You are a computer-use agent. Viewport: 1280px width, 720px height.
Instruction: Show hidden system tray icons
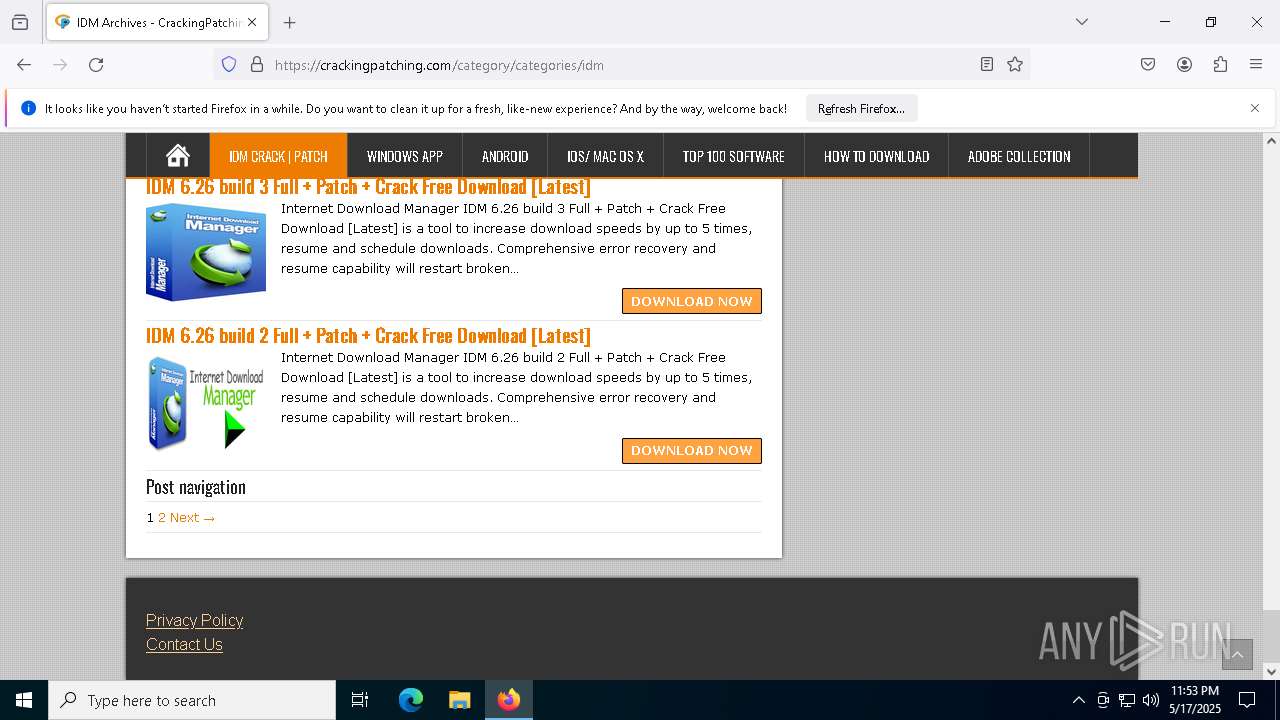[x=1078, y=700]
